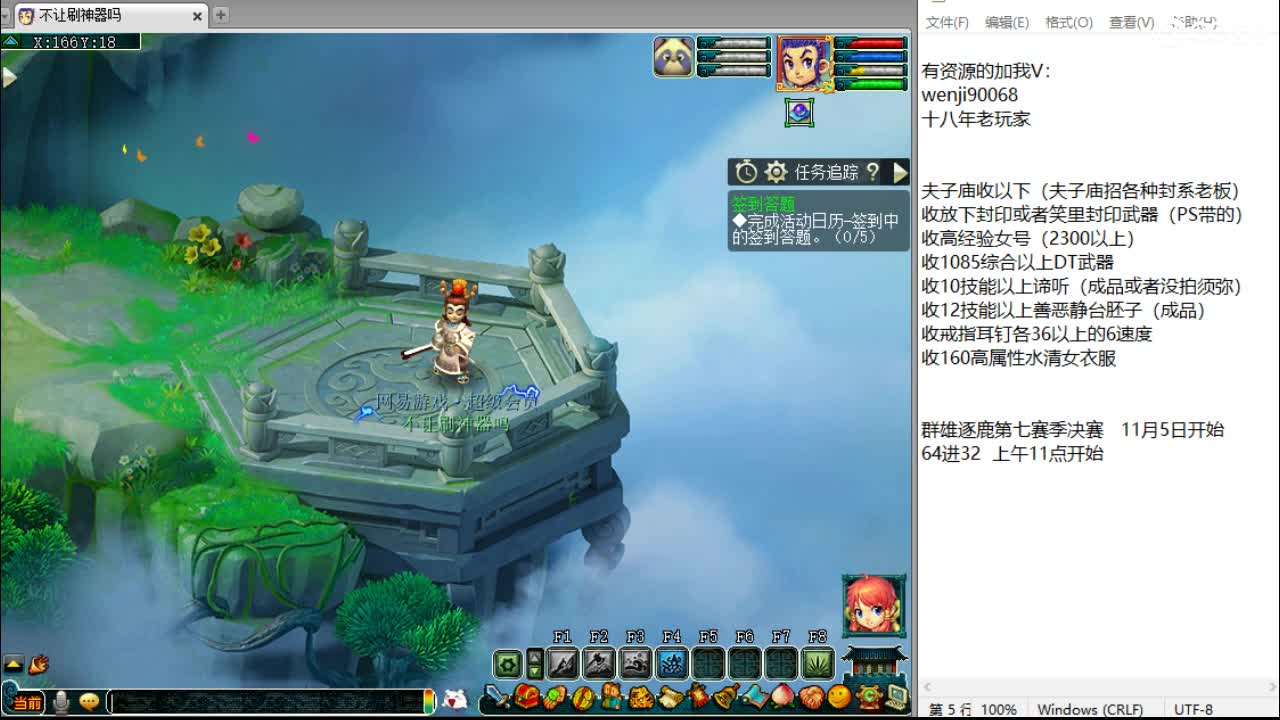1280x720 pixels.
Task: Click the pagoda building icon
Action: tap(873, 664)
